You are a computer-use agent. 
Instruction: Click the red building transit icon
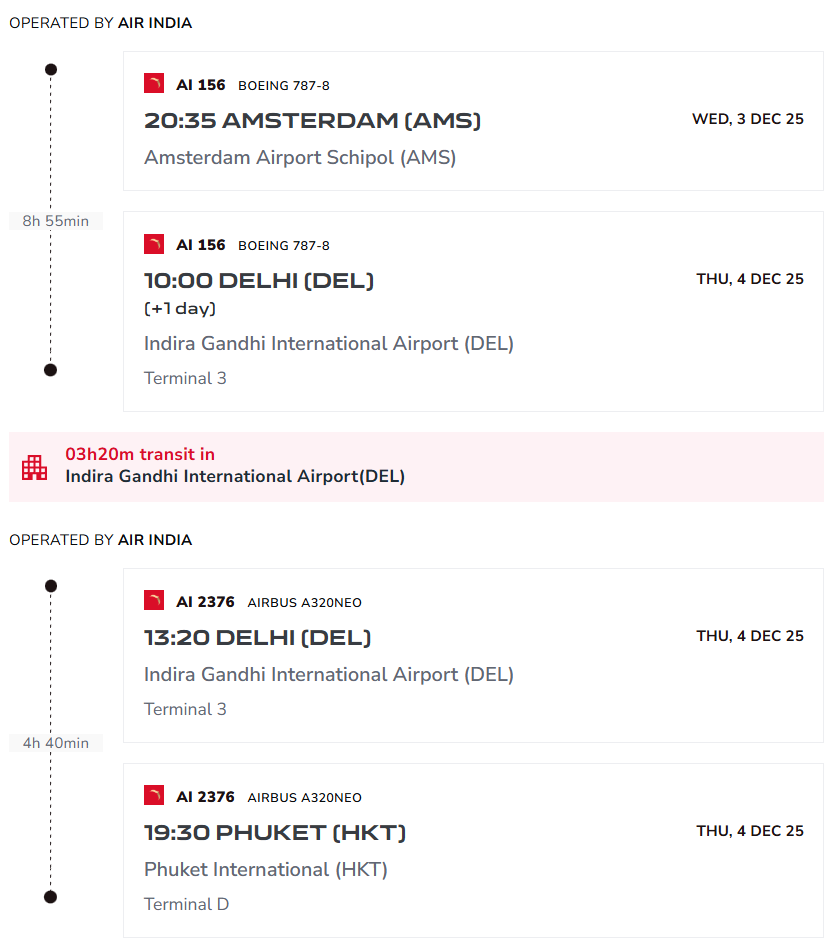tap(35, 467)
